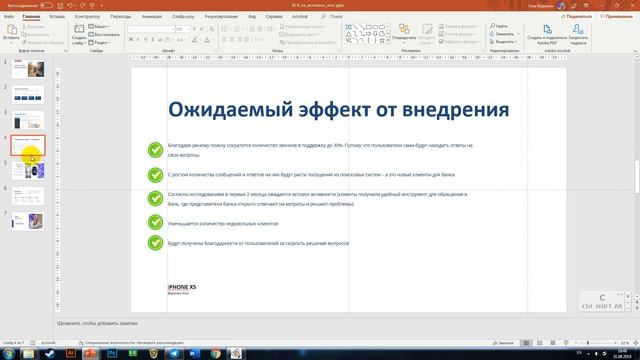
Task: Open the Файл menu
Action: [9, 16]
